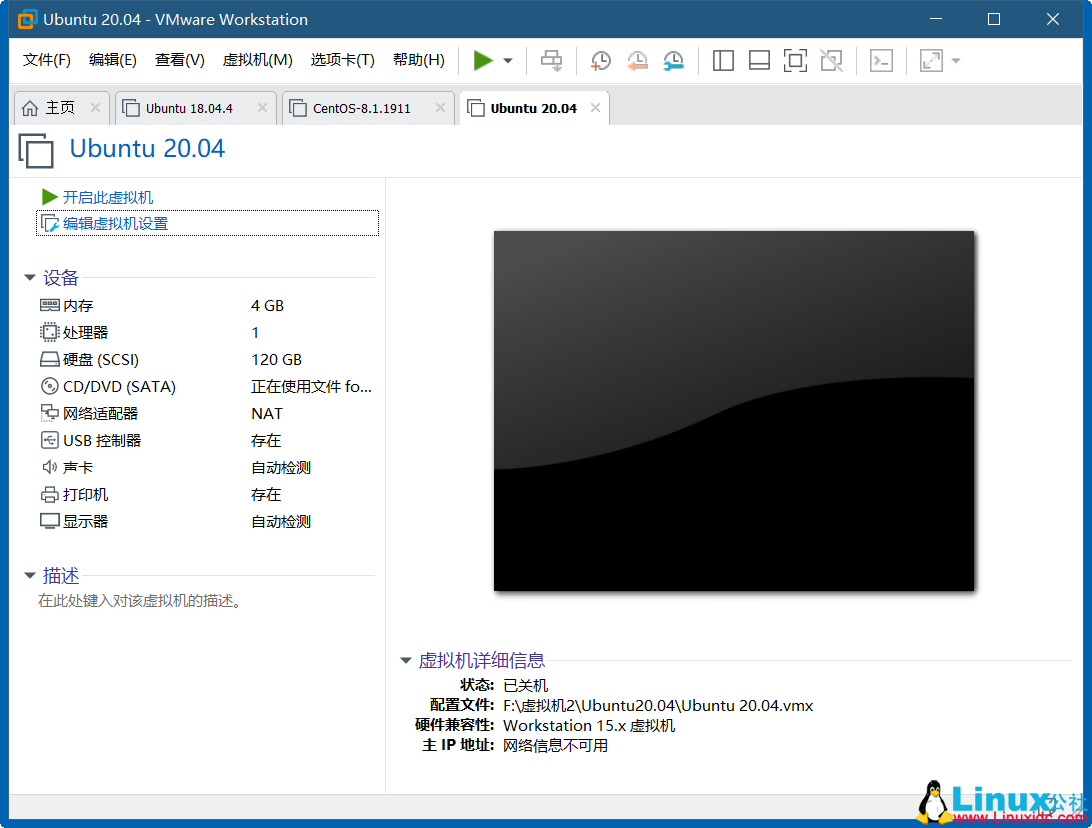
Task: Toggle Unity mode
Action: 831,61
